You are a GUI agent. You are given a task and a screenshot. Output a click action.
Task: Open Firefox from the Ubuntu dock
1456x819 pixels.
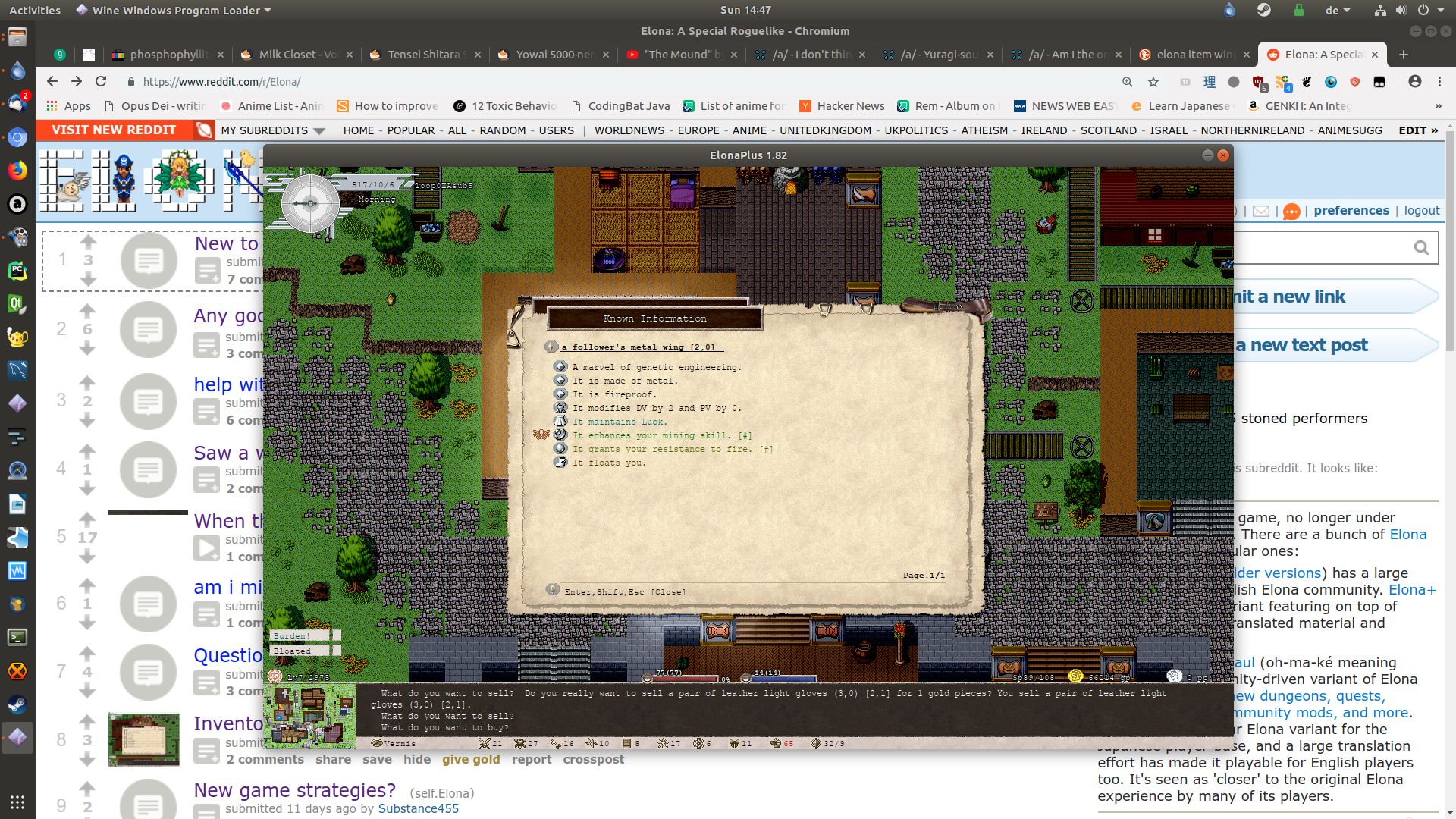(x=17, y=171)
